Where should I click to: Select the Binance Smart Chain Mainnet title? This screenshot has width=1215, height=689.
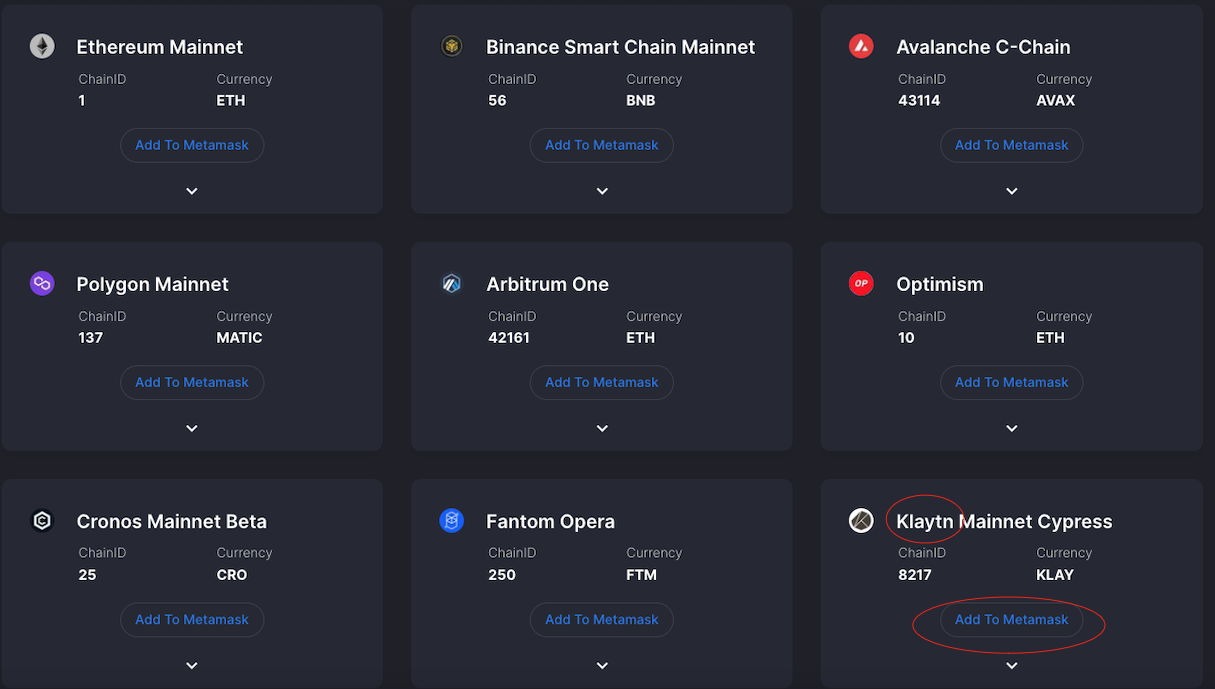click(x=621, y=47)
